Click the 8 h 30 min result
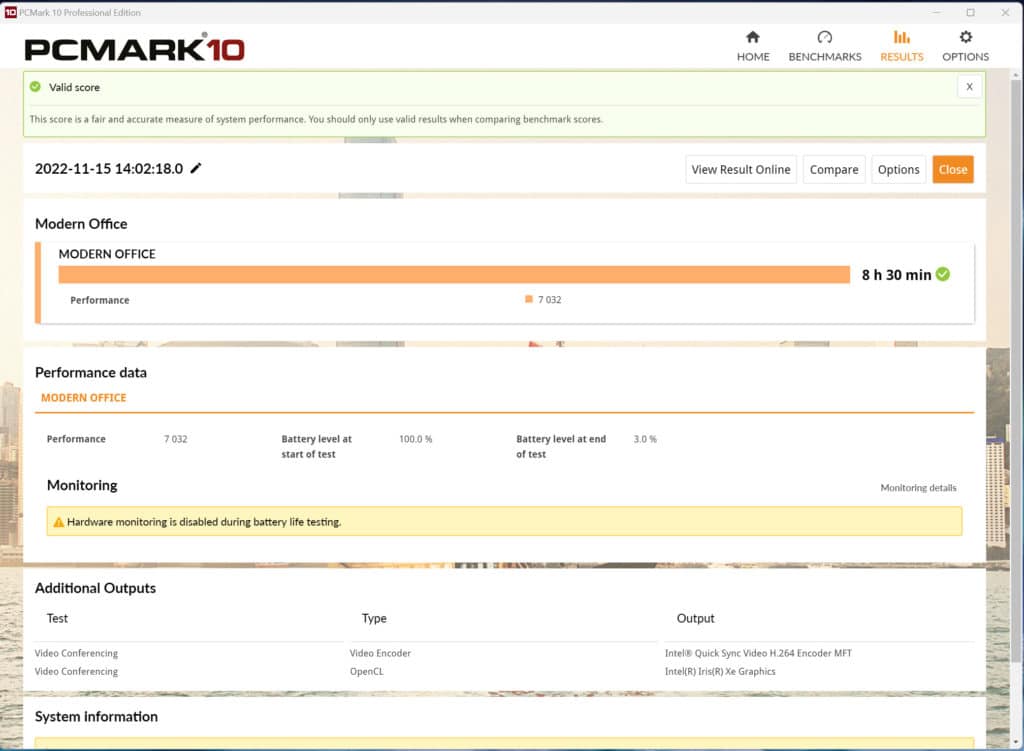 click(x=896, y=275)
